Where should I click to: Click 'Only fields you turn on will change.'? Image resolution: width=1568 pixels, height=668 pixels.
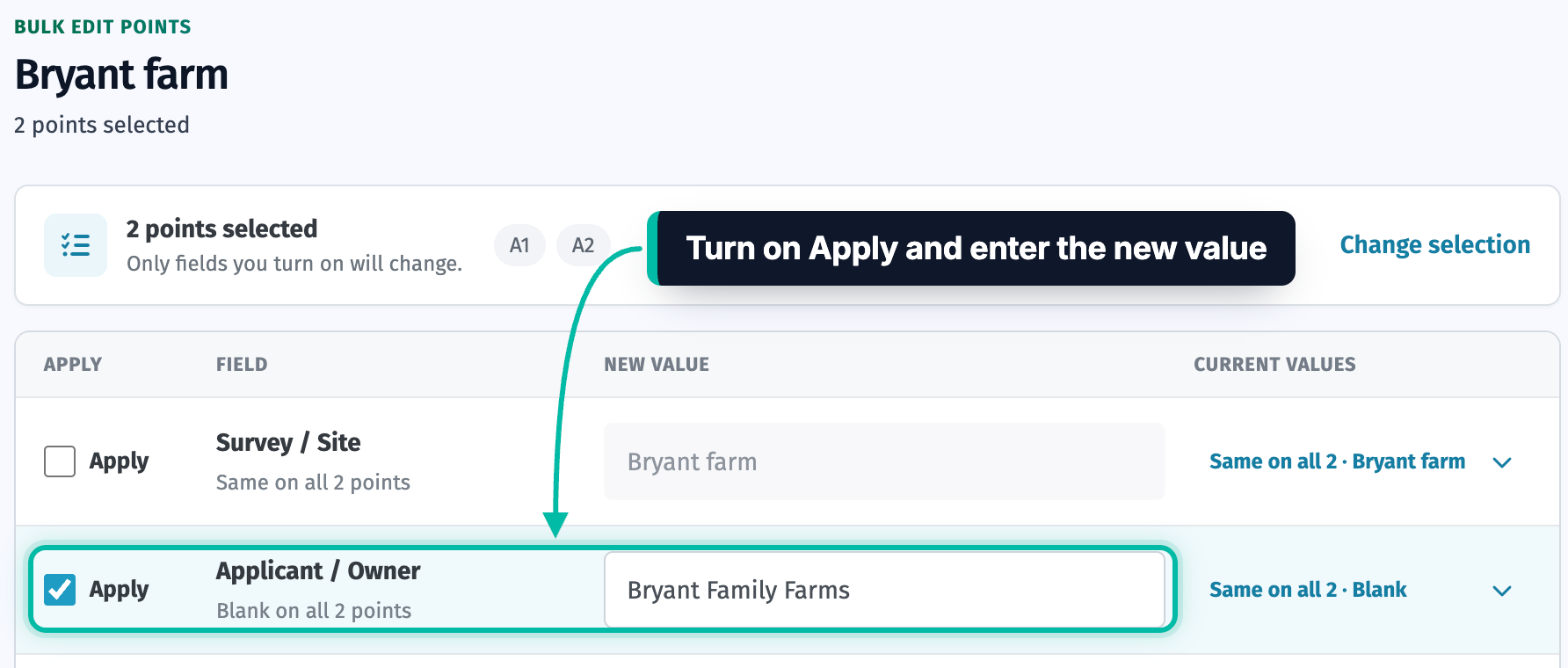click(x=294, y=265)
